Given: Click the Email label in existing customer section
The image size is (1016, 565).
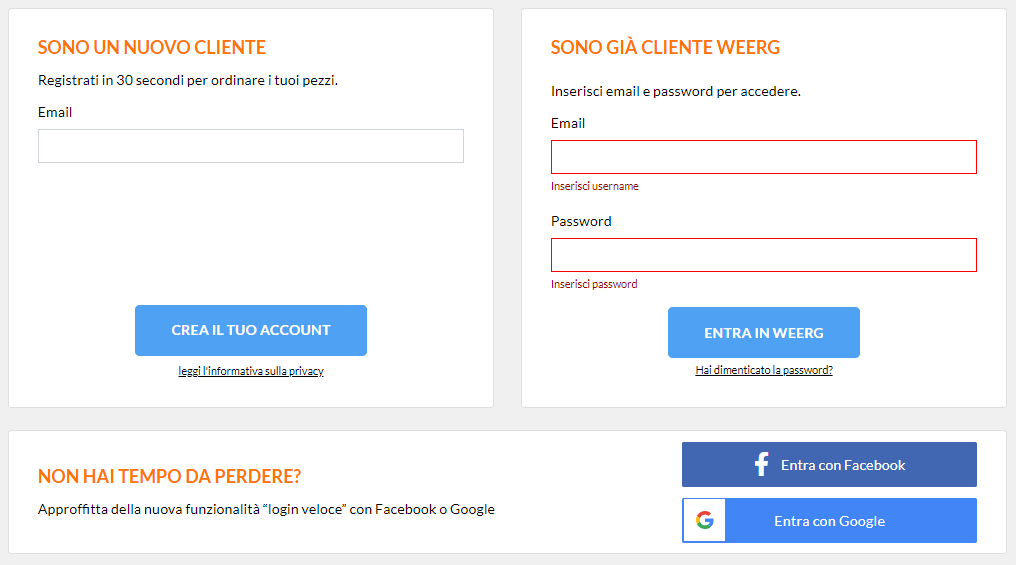Looking at the screenshot, I should click(x=568, y=123).
